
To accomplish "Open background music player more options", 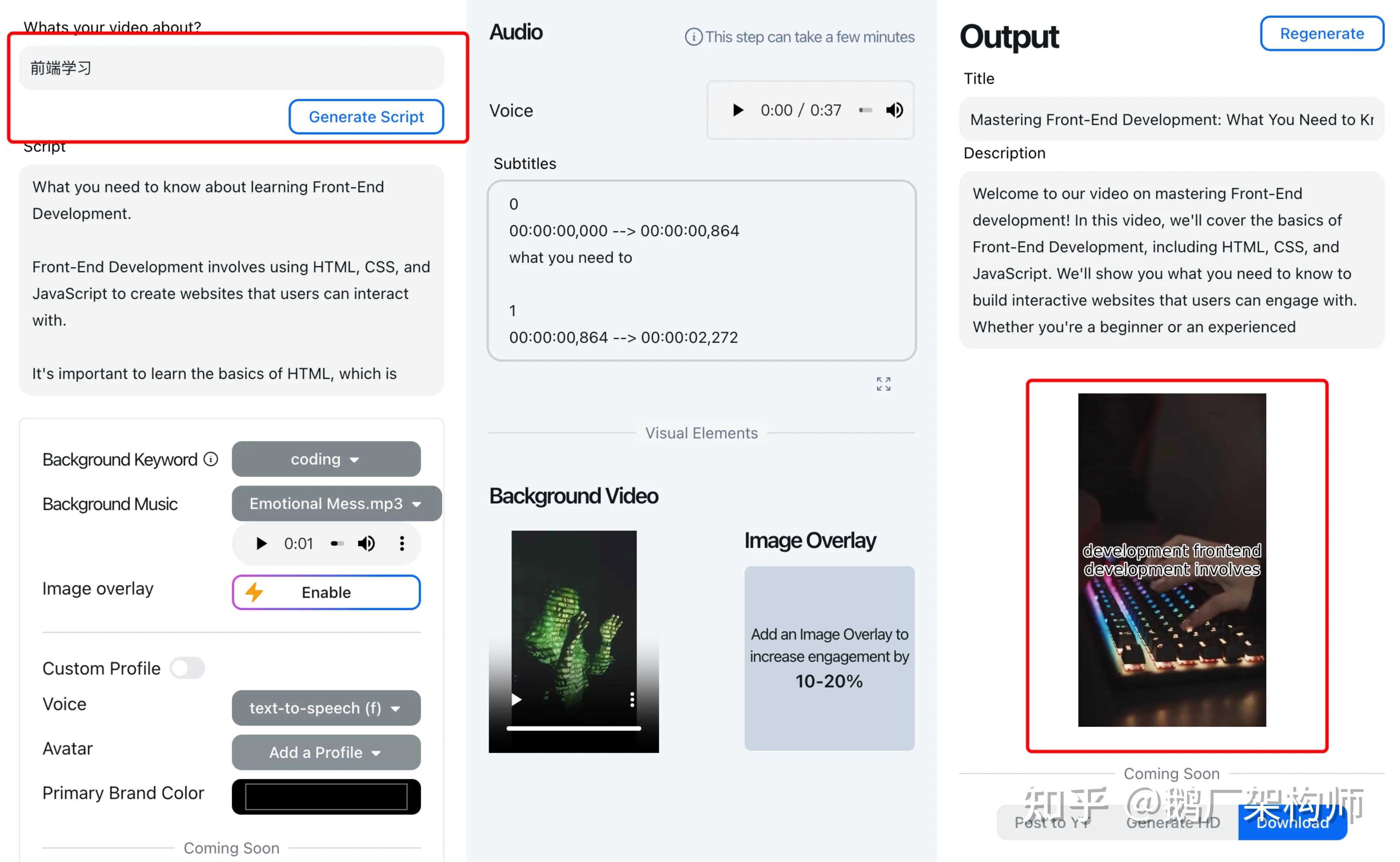I will (x=402, y=543).
